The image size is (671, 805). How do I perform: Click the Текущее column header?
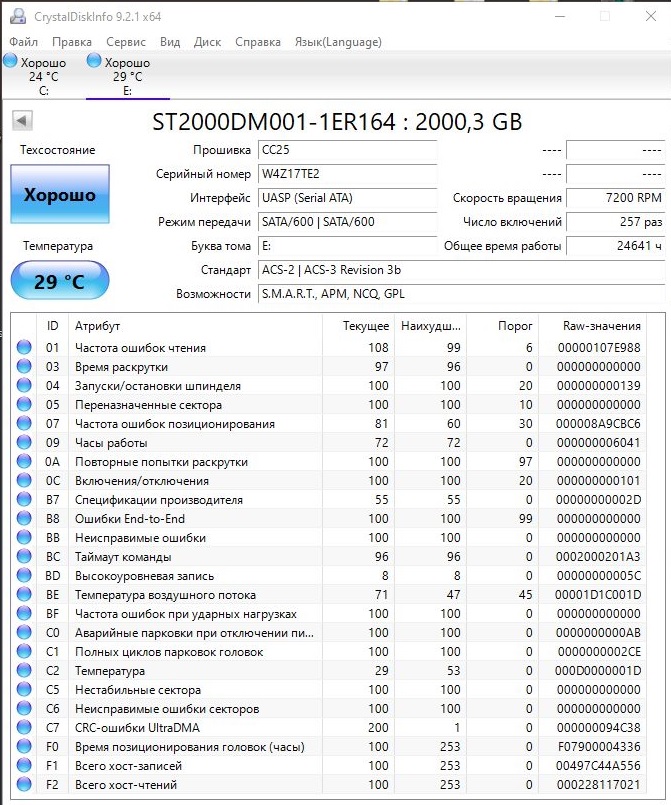pyautogui.click(x=357, y=325)
